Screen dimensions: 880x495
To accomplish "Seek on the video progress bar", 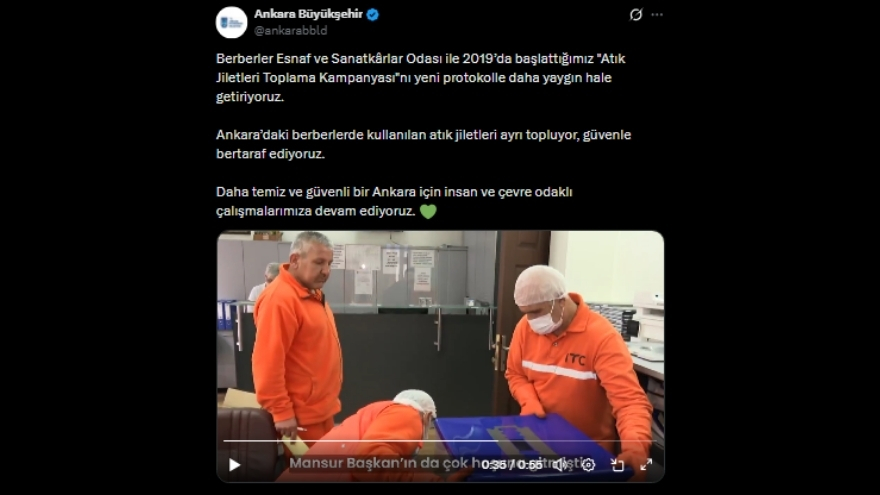I will 440,441.
